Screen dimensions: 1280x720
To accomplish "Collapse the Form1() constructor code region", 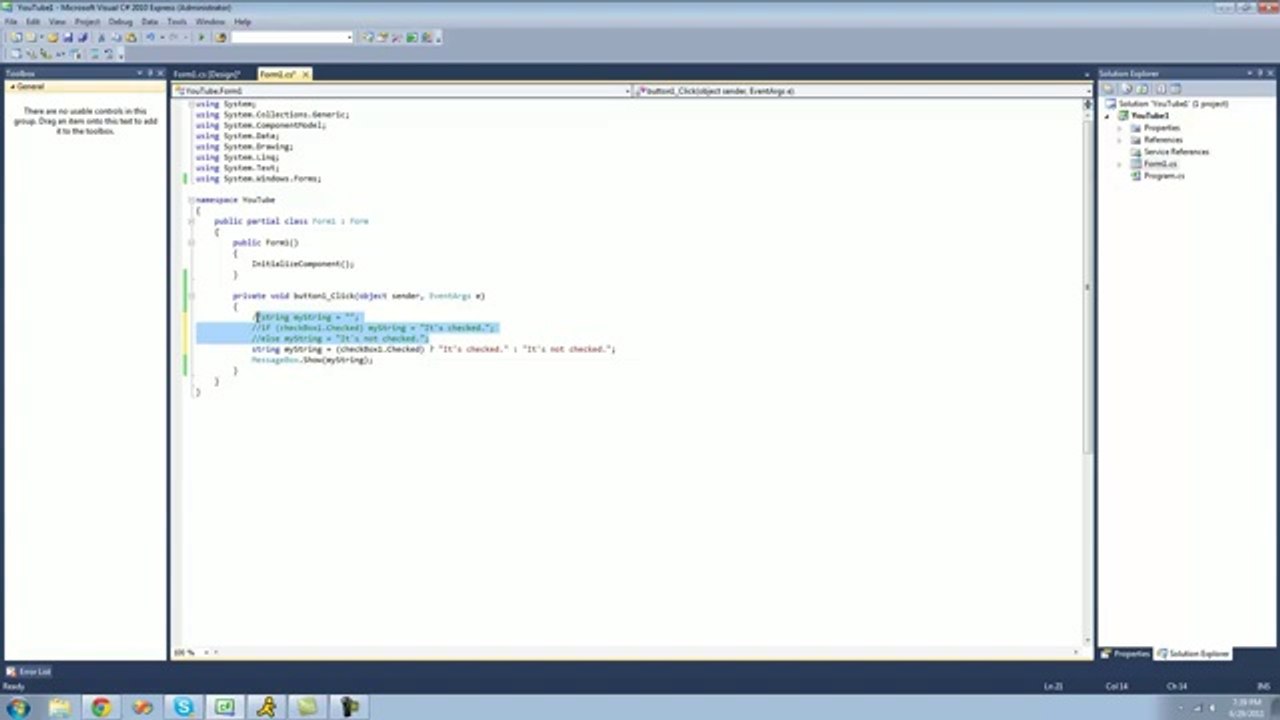I will tap(190, 243).
